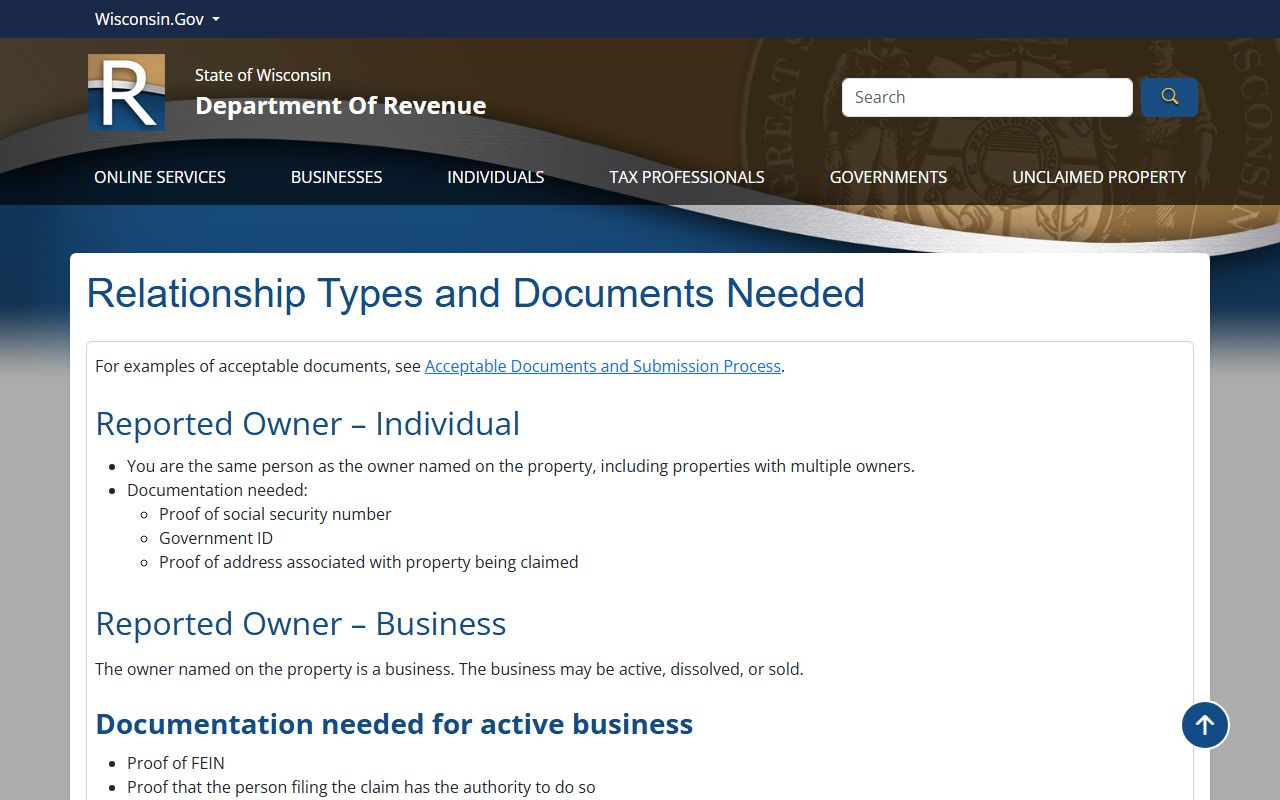Click the Reported Owner – Business heading
Screen dimensions: 1280x800
[x=301, y=624]
